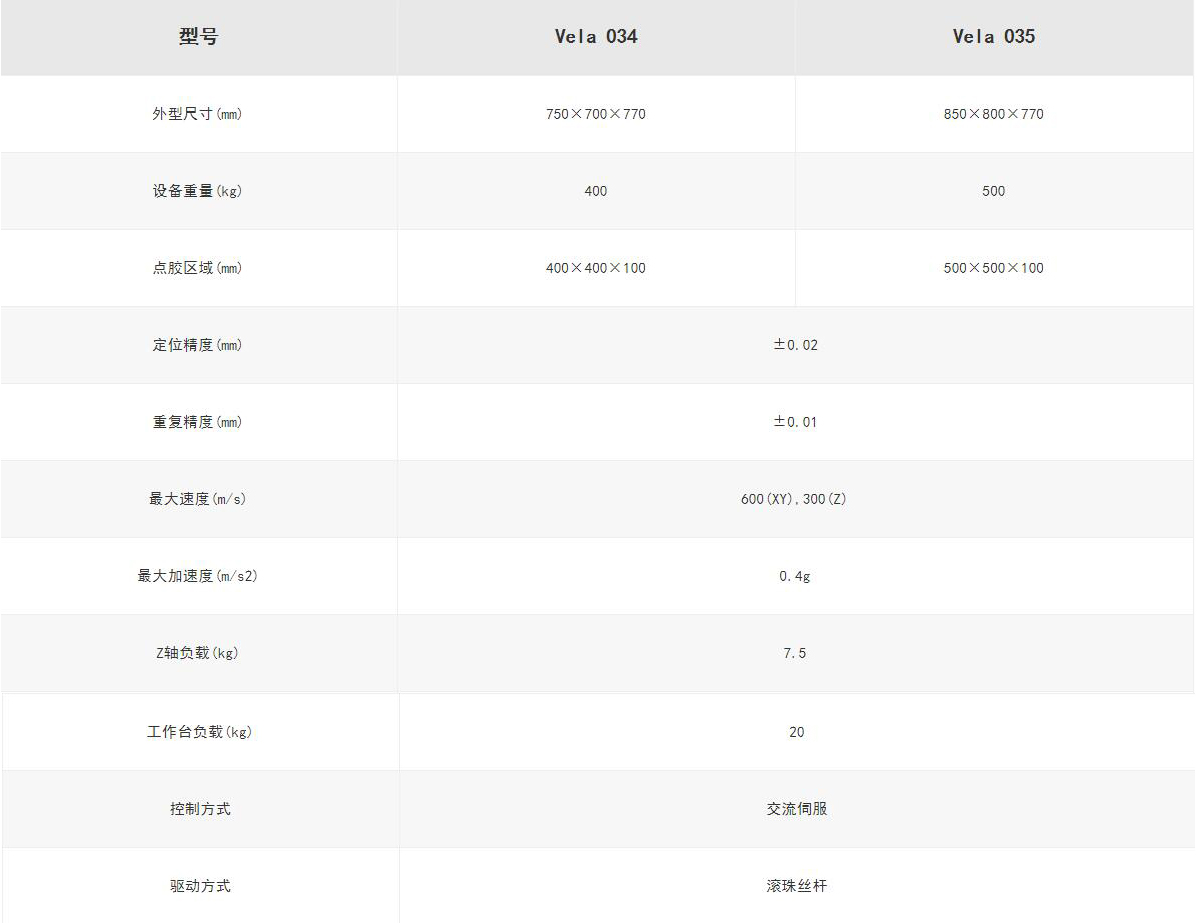The image size is (1197, 923).
Task: Click the weight value 400
Action: [x=595, y=191]
